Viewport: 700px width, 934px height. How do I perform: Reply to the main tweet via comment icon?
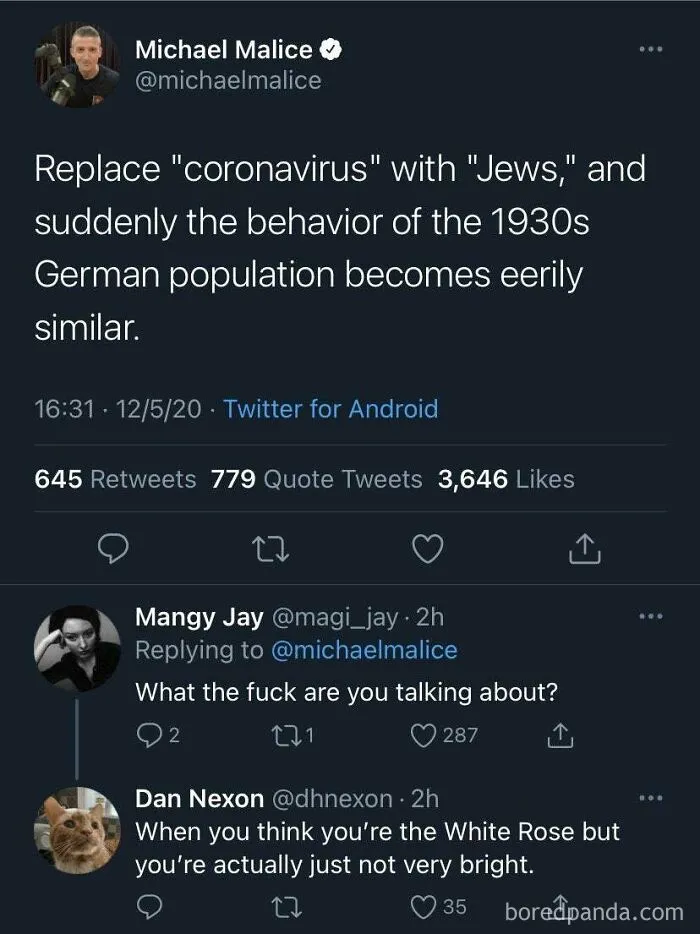113,549
